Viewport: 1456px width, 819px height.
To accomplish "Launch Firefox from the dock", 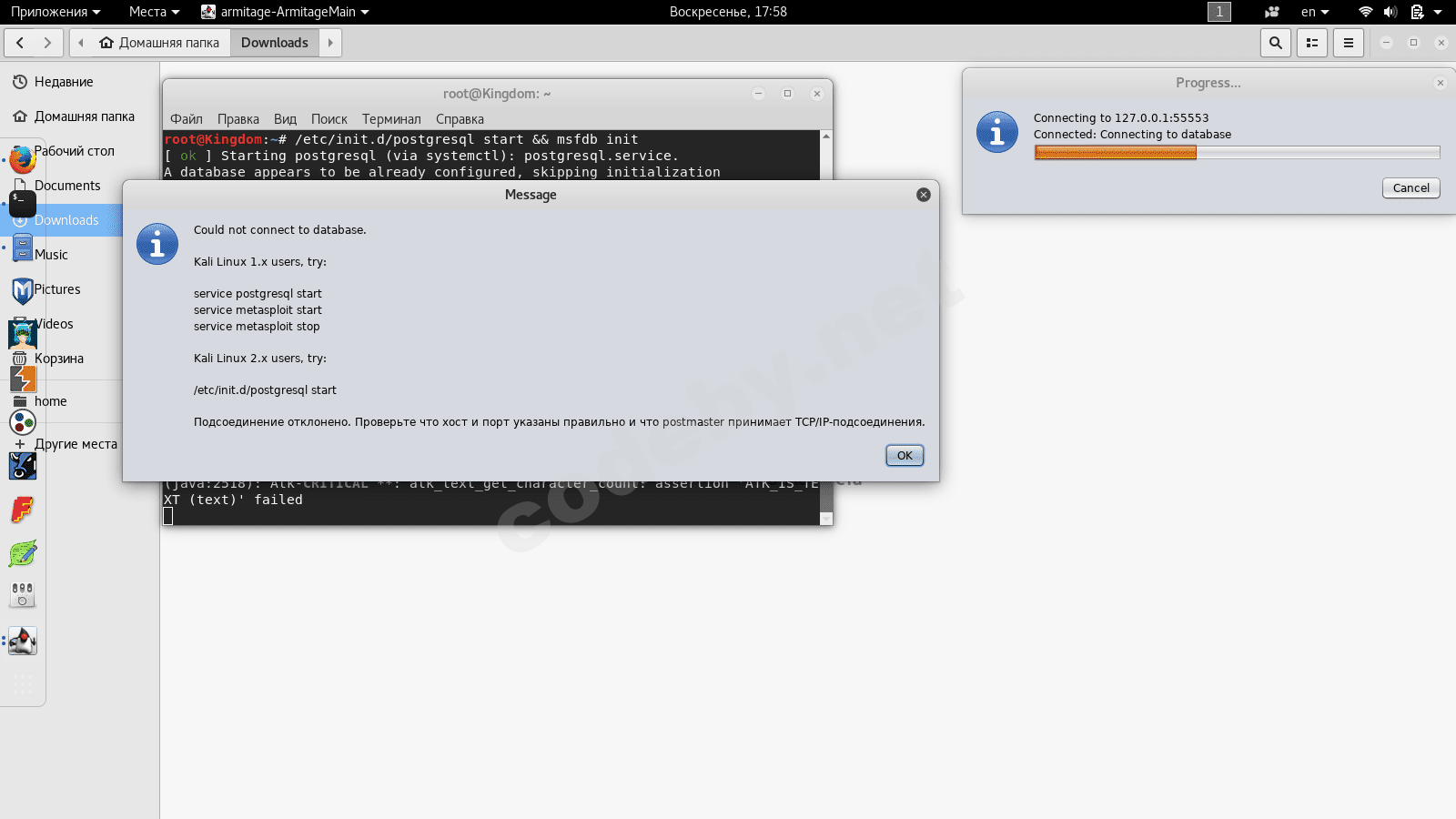I will point(23,159).
